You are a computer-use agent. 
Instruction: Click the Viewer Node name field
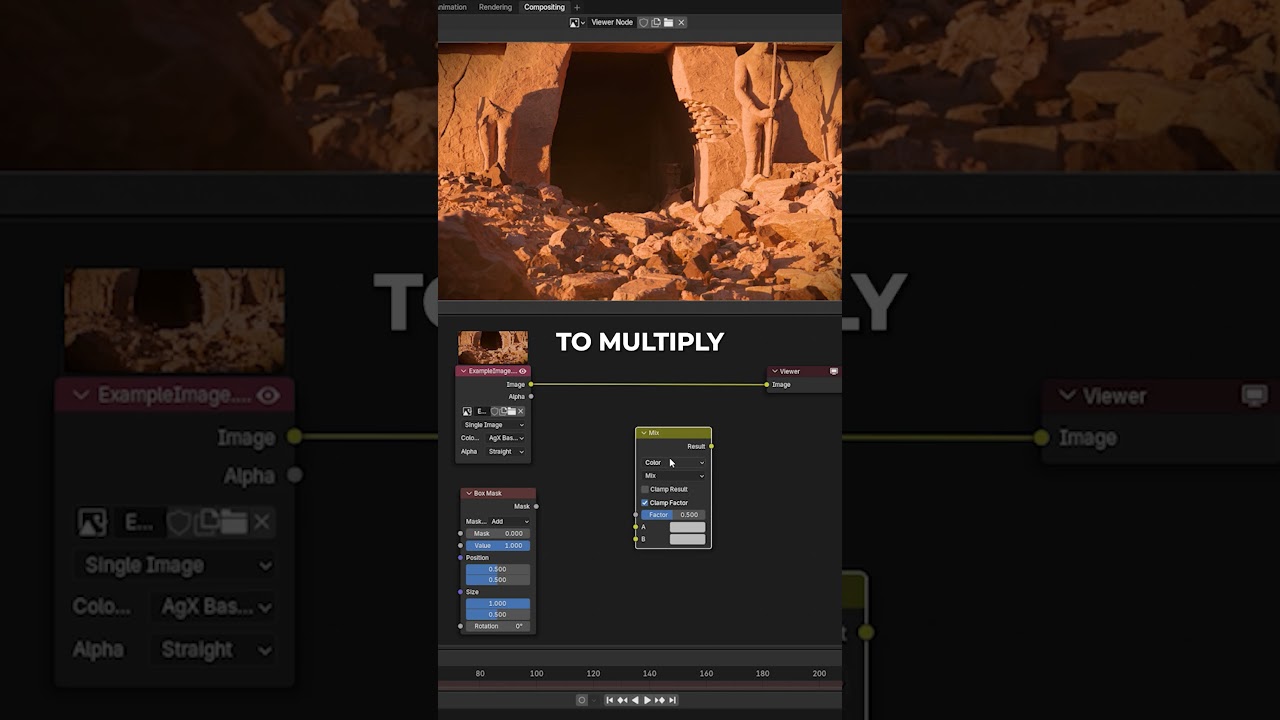pos(612,22)
